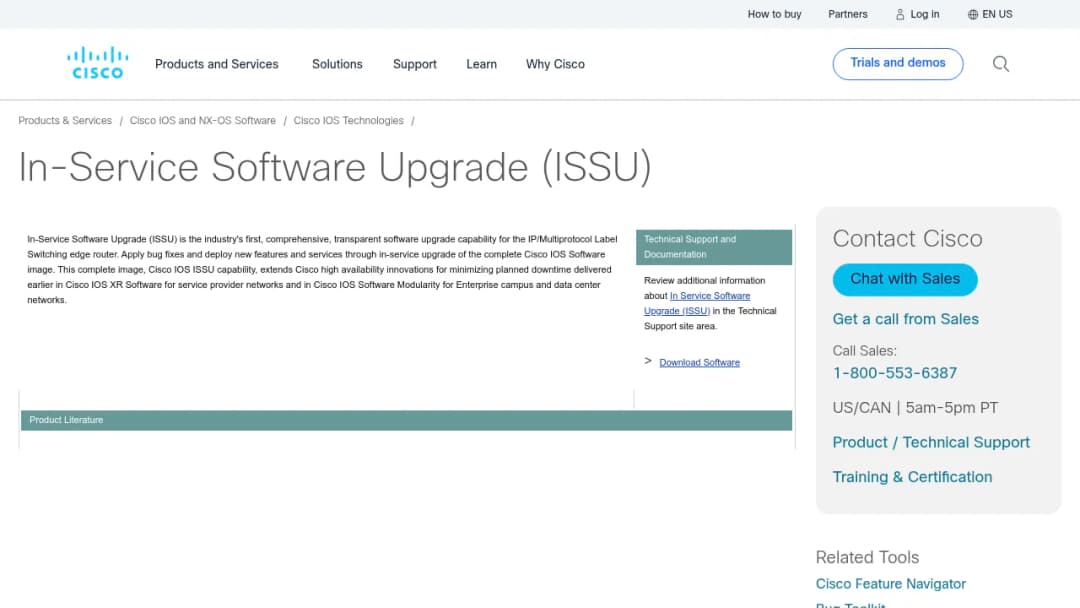The width and height of the screenshot is (1080, 608).
Task: Click Get a call from Sales
Action: coord(905,319)
